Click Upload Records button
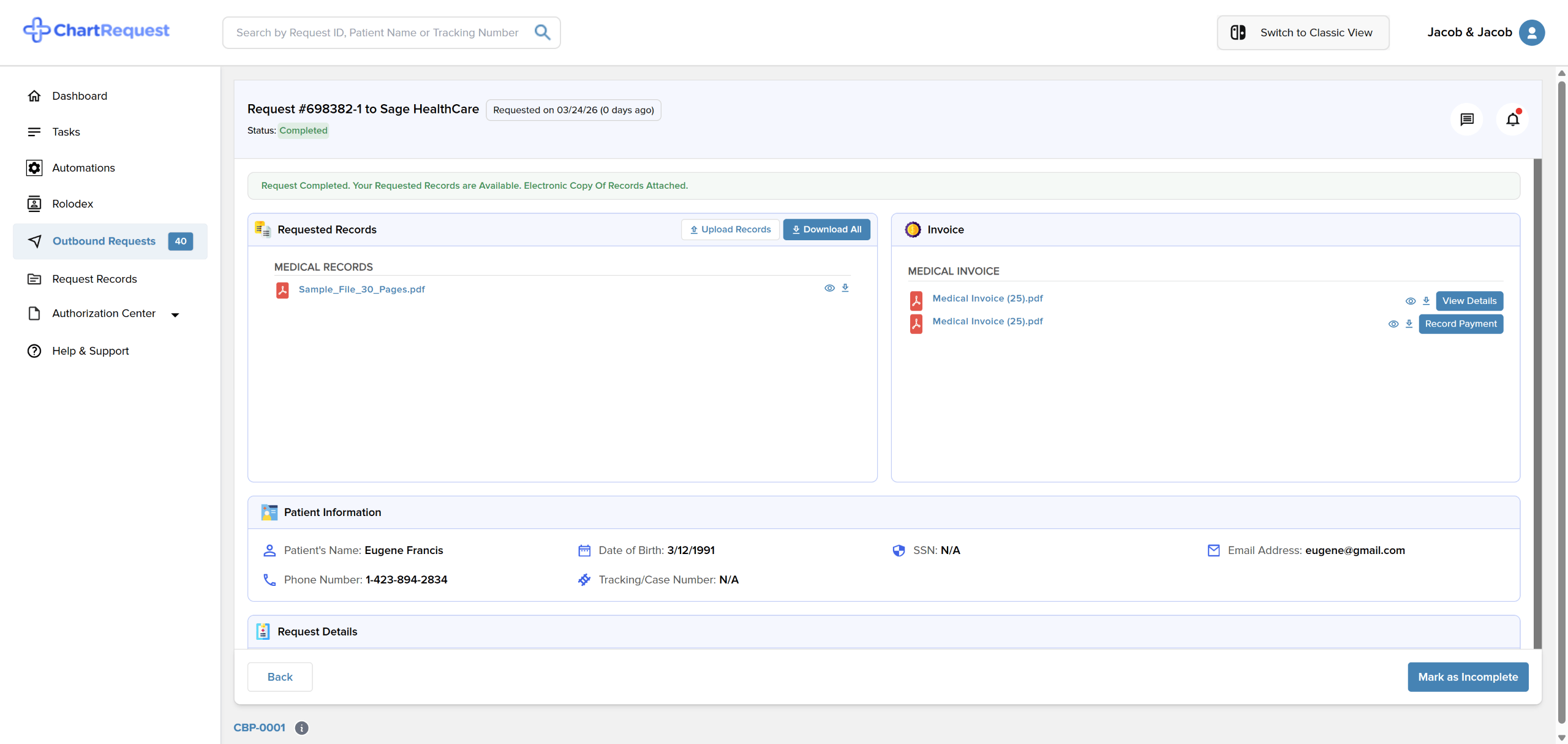Image resolution: width=1568 pixels, height=744 pixels. pyautogui.click(x=730, y=229)
